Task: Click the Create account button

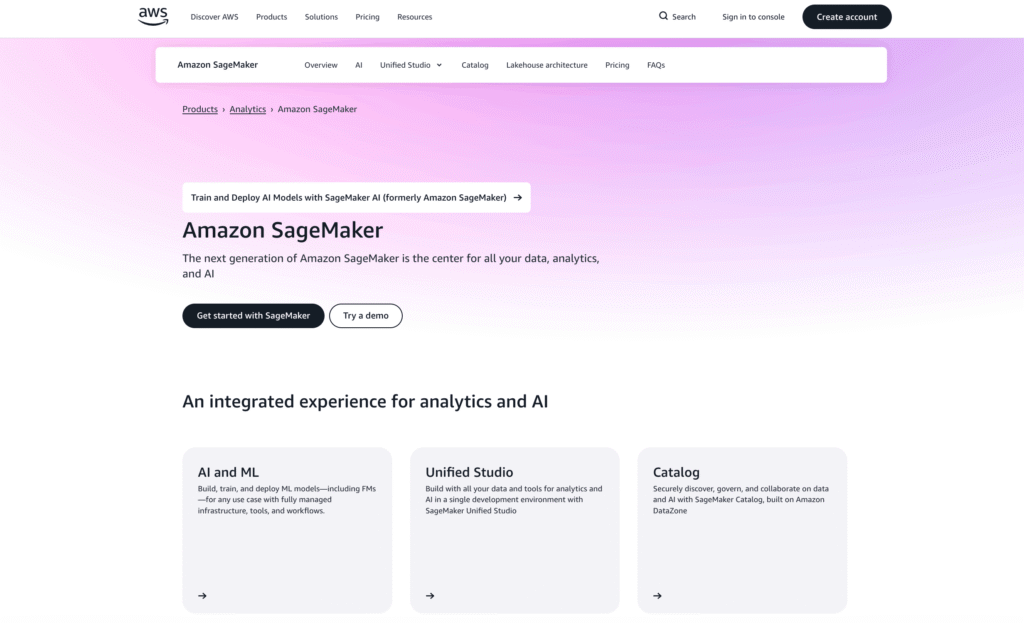Action: tap(846, 16)
